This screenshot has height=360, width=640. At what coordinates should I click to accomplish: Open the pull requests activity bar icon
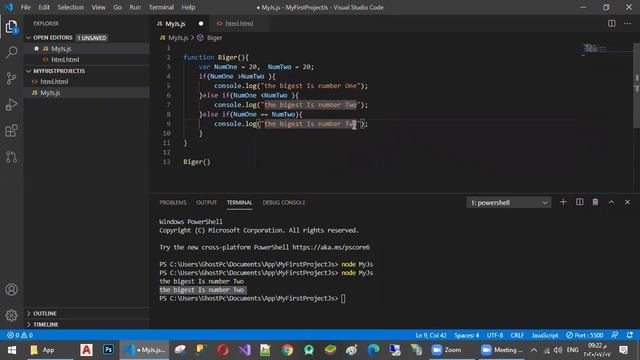pos(11,157)
